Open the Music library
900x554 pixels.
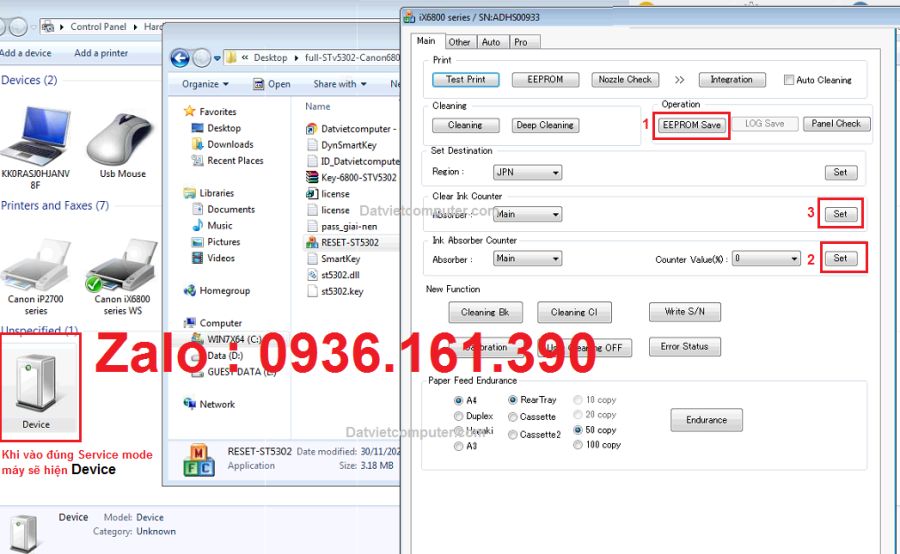point(212,226)
